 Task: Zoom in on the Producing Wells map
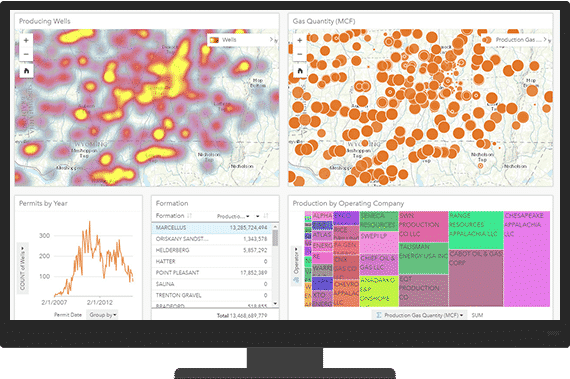(x=26, y=41)
